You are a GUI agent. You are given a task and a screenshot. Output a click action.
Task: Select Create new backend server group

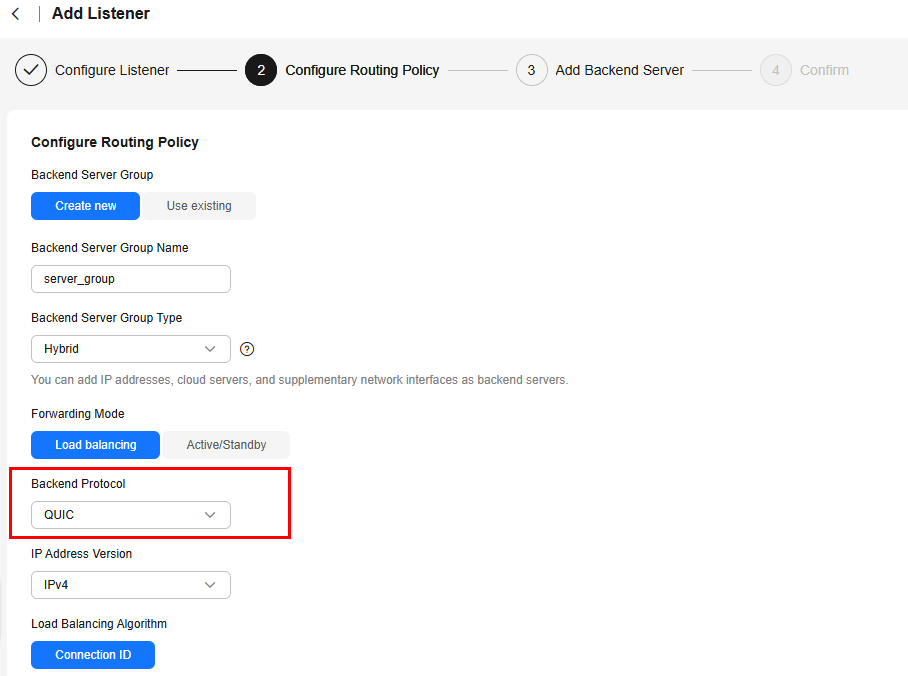click(85, 206)
